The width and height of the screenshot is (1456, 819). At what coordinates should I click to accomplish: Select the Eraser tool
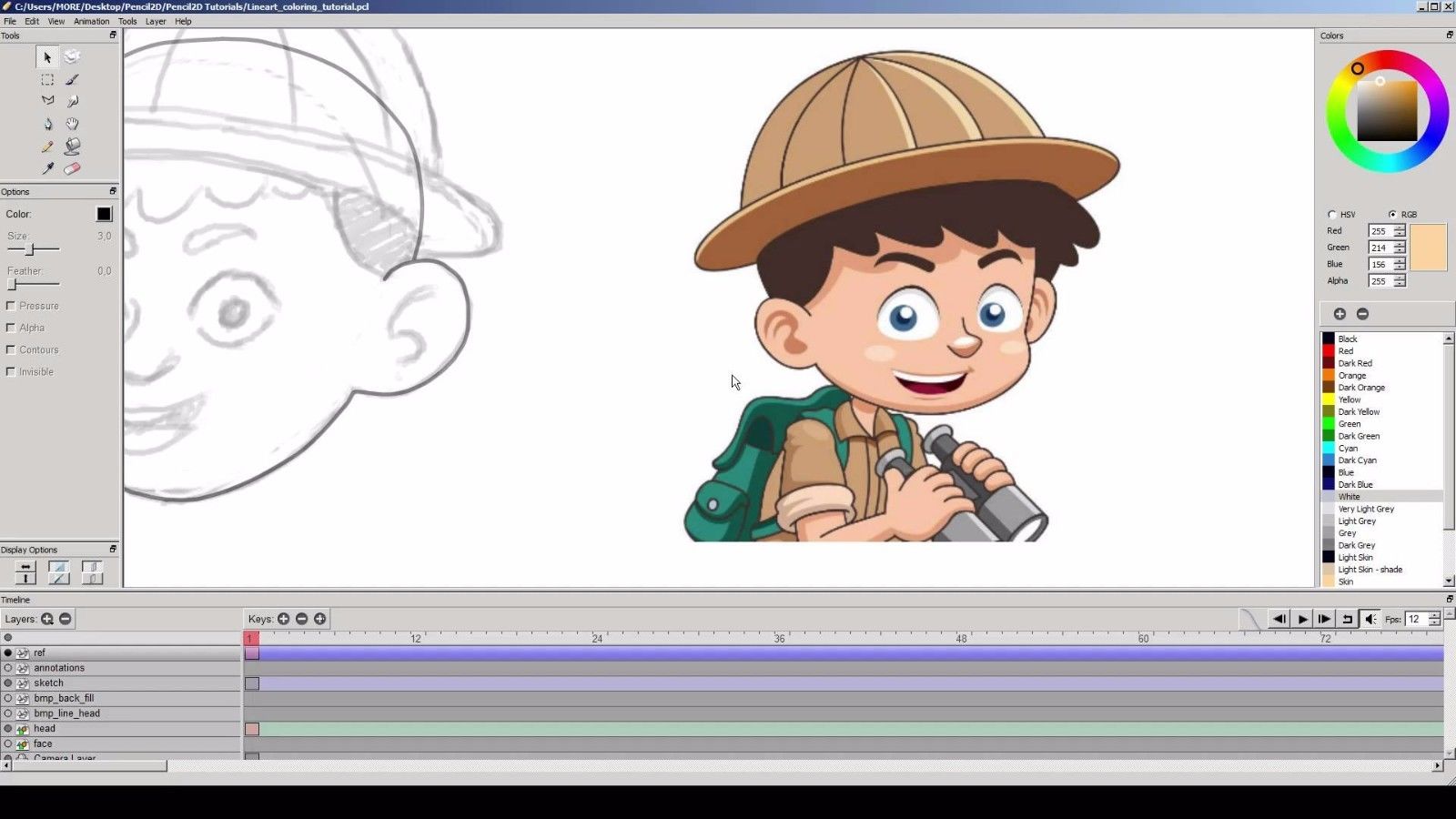click(x=72, y=168)
